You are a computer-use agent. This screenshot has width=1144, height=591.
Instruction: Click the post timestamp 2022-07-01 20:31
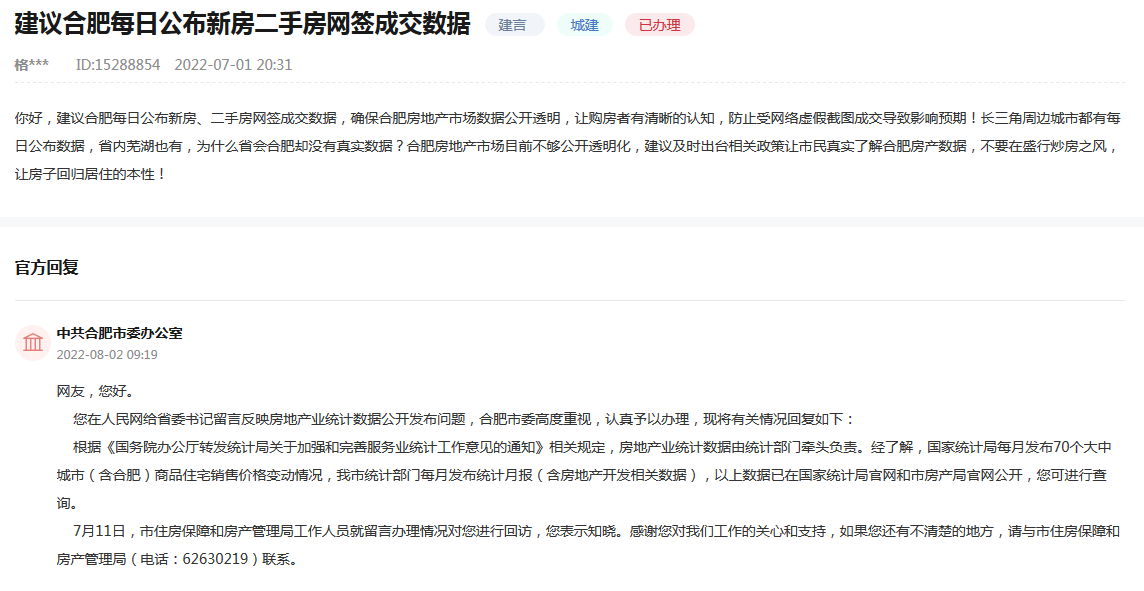[233, 65]
